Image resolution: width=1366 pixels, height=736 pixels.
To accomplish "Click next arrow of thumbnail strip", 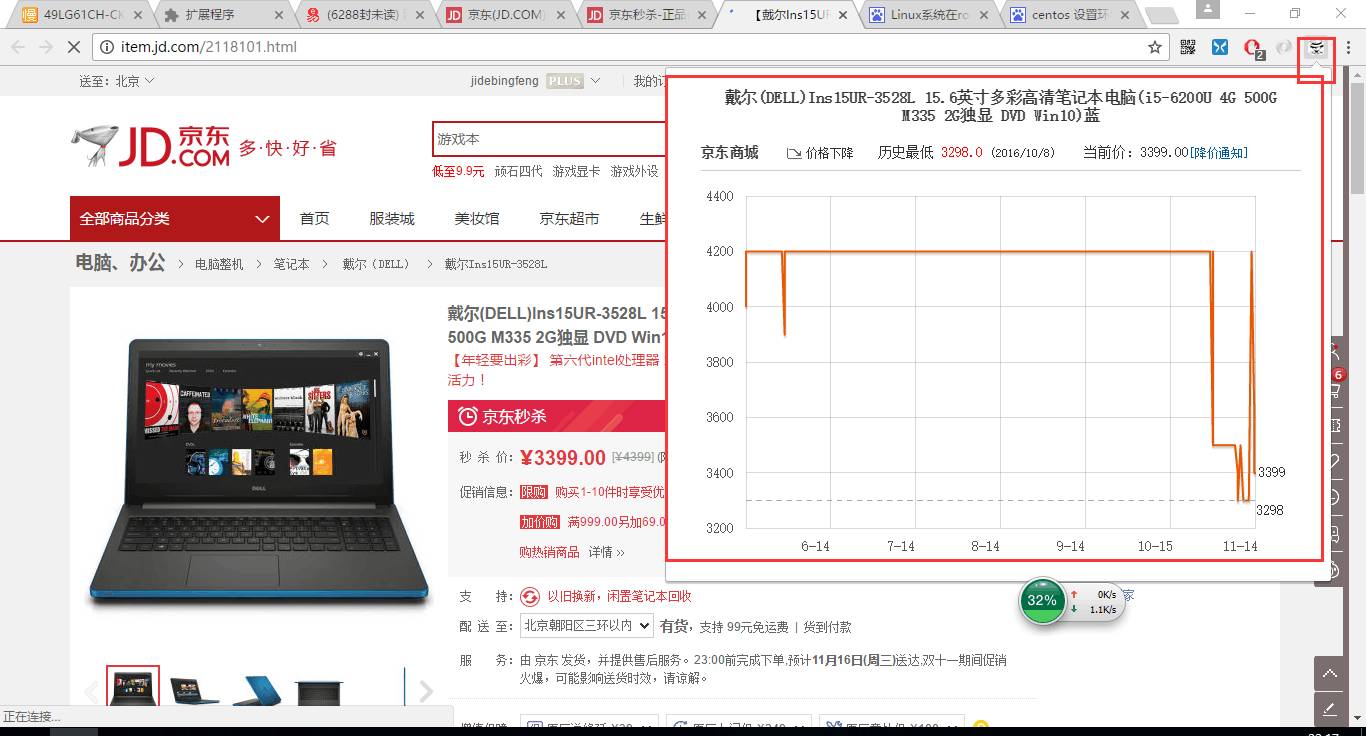I will [426, 690].
